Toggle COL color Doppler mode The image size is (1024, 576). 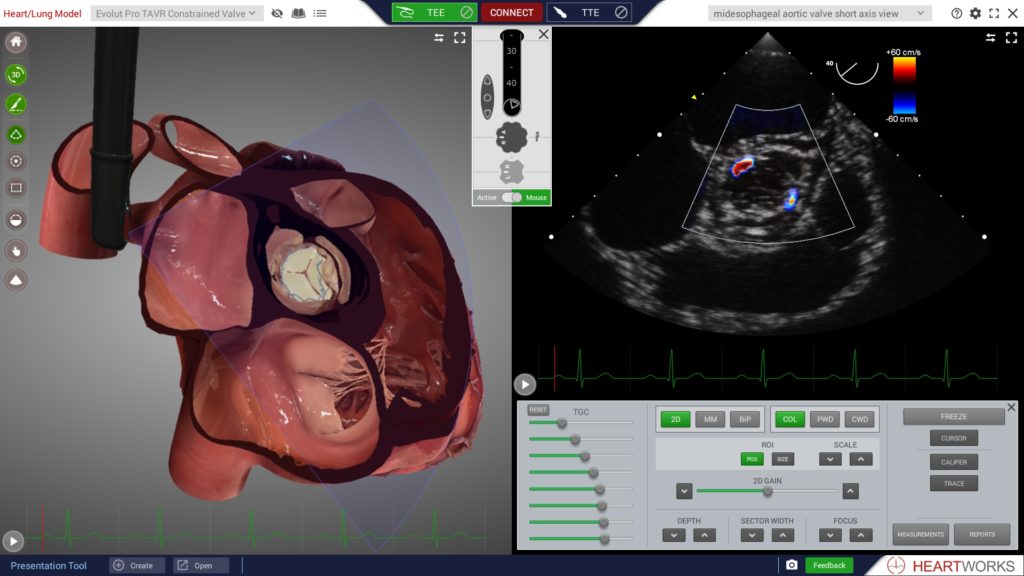[x=790, y=419]
